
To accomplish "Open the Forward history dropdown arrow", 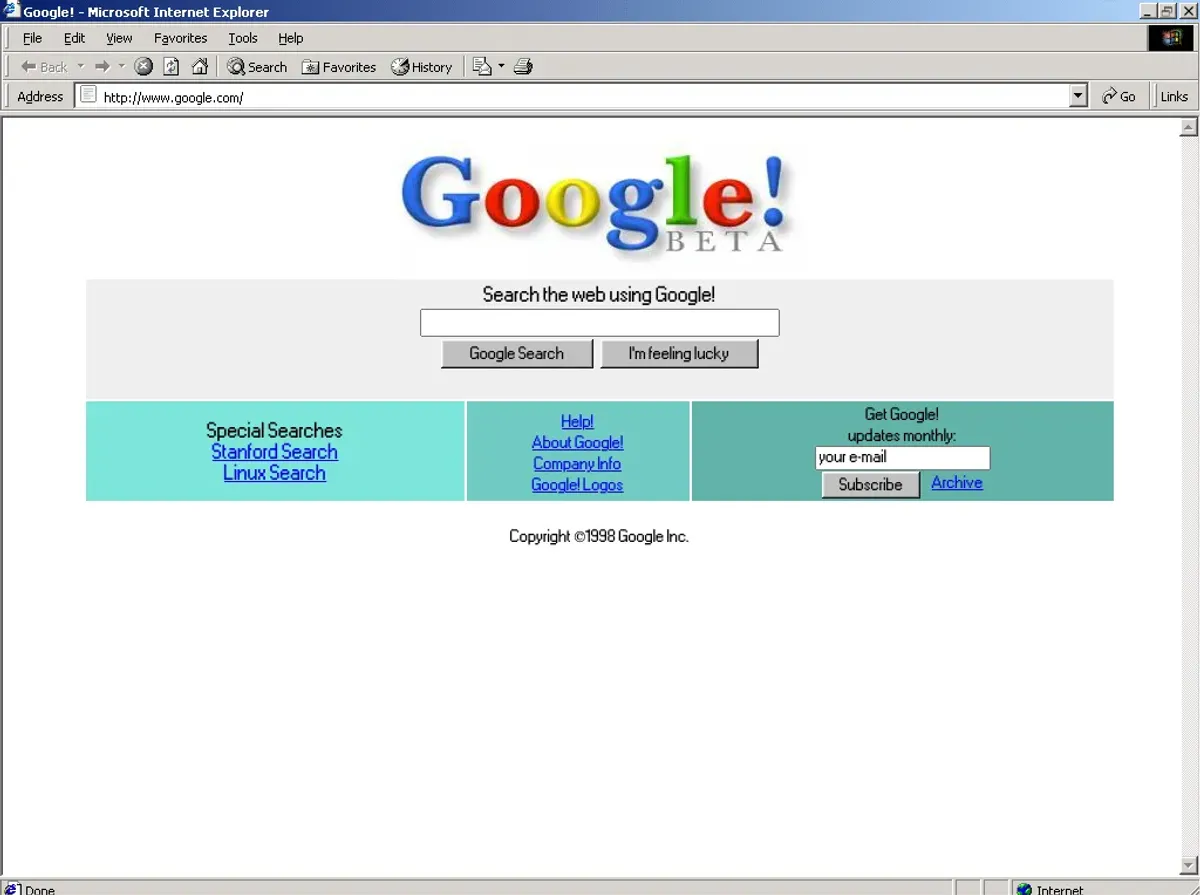I will click(122, 67).
